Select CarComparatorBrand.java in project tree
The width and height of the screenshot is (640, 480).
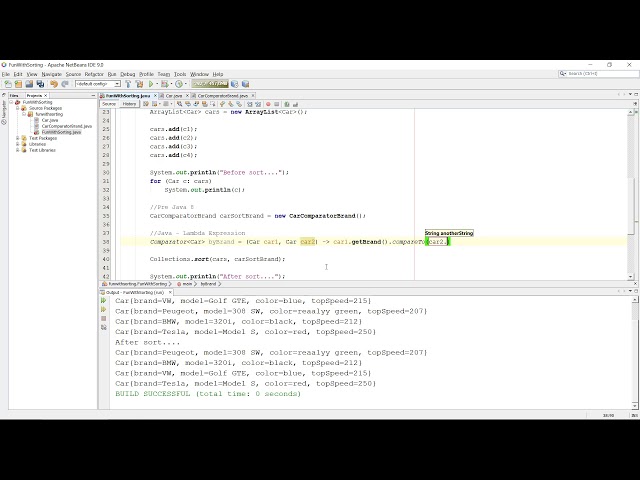[x=67, y=126]
